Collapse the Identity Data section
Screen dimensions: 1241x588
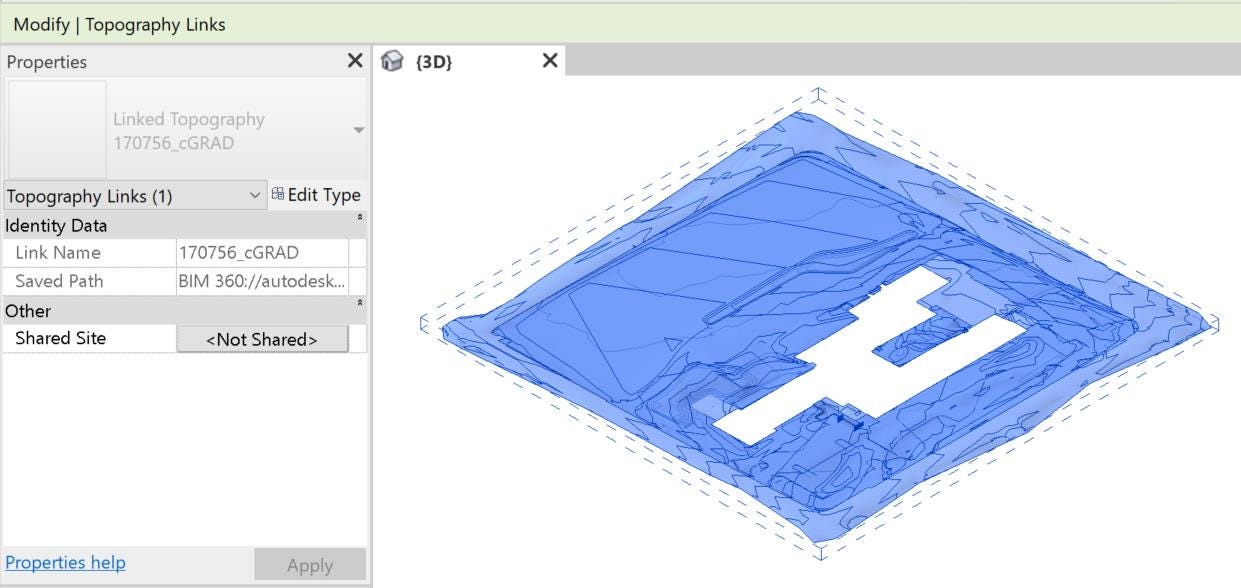(x=359, y=217)
